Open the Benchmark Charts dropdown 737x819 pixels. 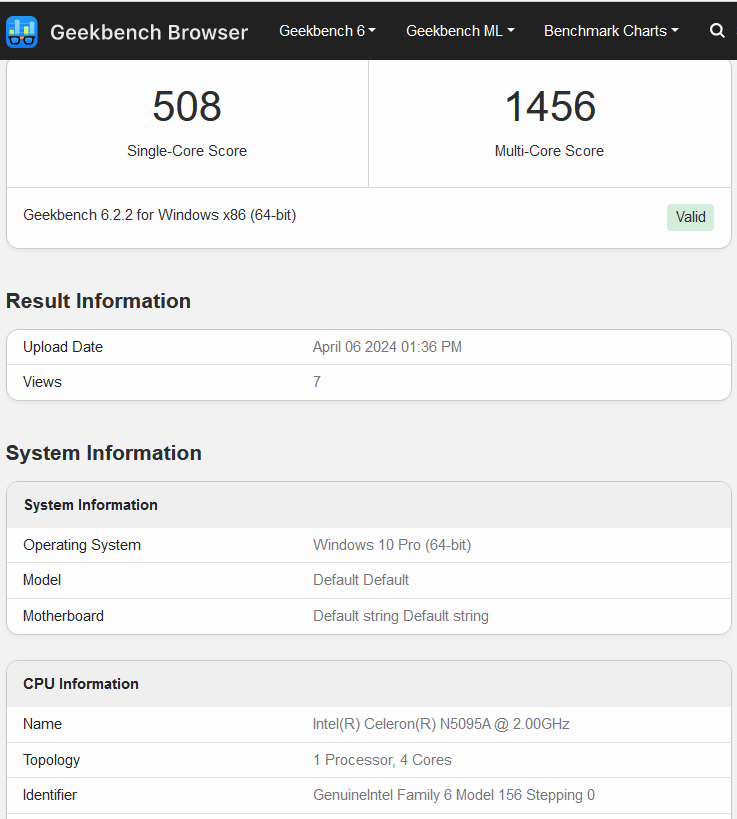611,31
